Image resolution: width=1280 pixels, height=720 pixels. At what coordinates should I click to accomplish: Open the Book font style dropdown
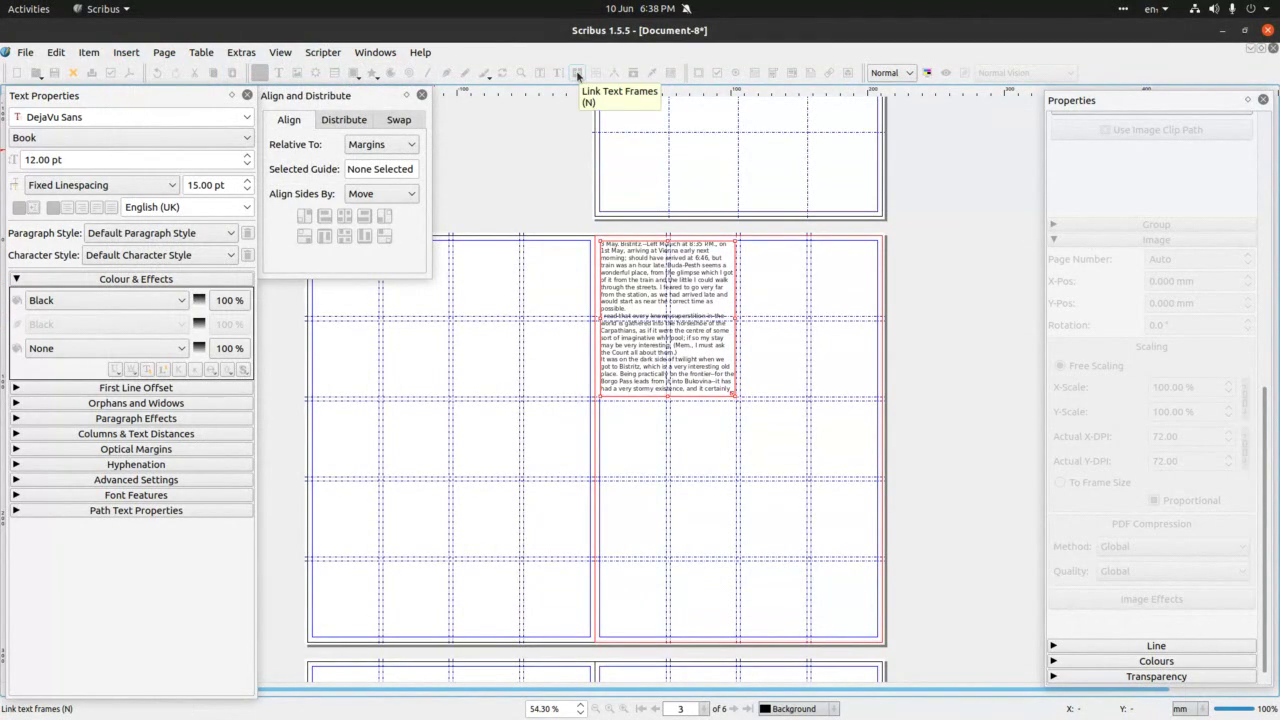(131, 138)
